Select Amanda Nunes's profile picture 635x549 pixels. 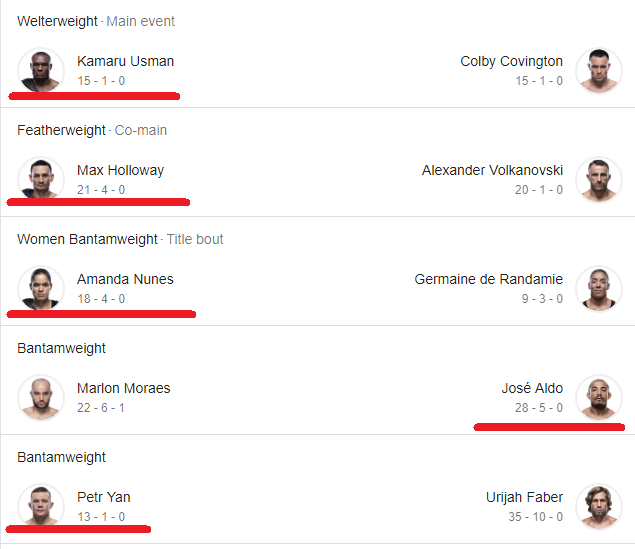pos(41,288)
